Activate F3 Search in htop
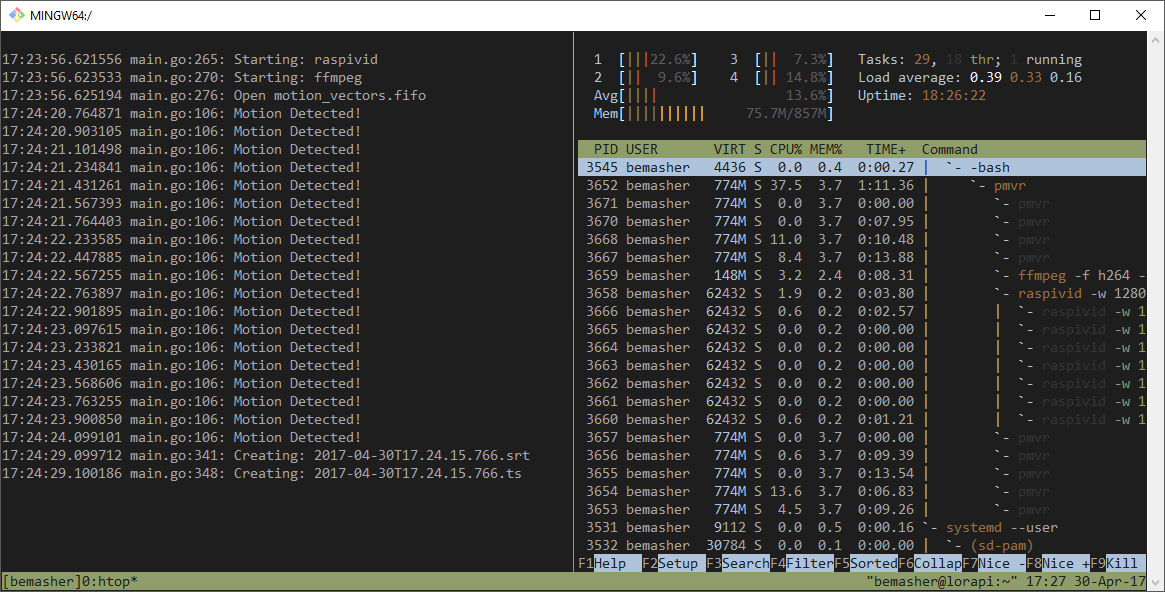 (738, 563)
